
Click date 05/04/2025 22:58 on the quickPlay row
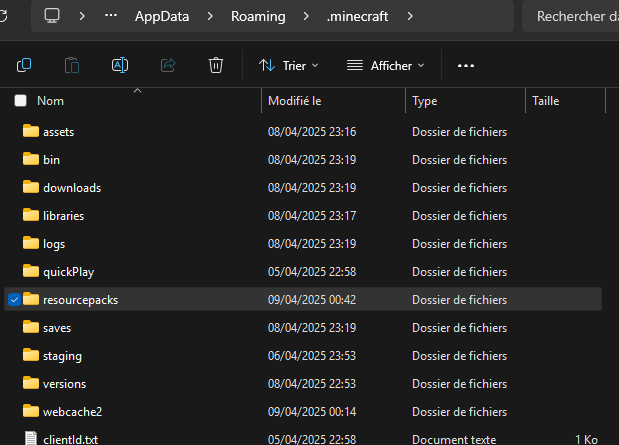click(312, 272)
